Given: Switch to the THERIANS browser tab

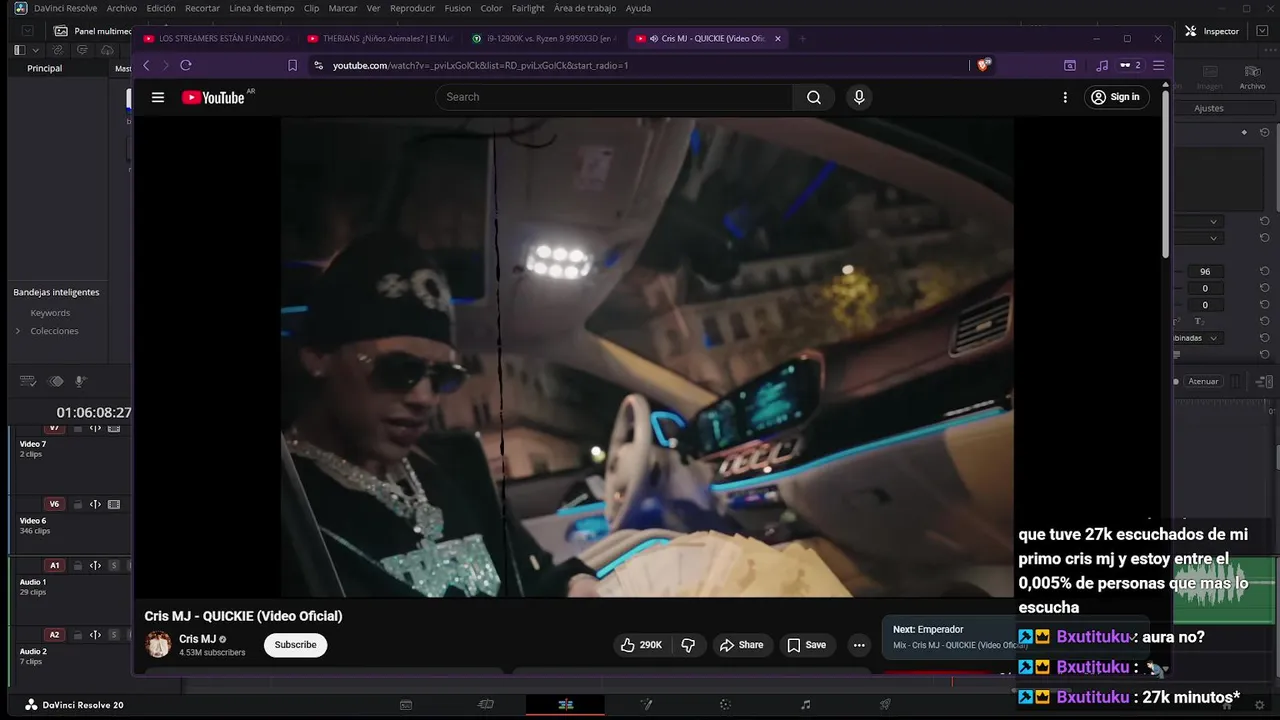Looking at the screenshot, I should coord(380,39).
